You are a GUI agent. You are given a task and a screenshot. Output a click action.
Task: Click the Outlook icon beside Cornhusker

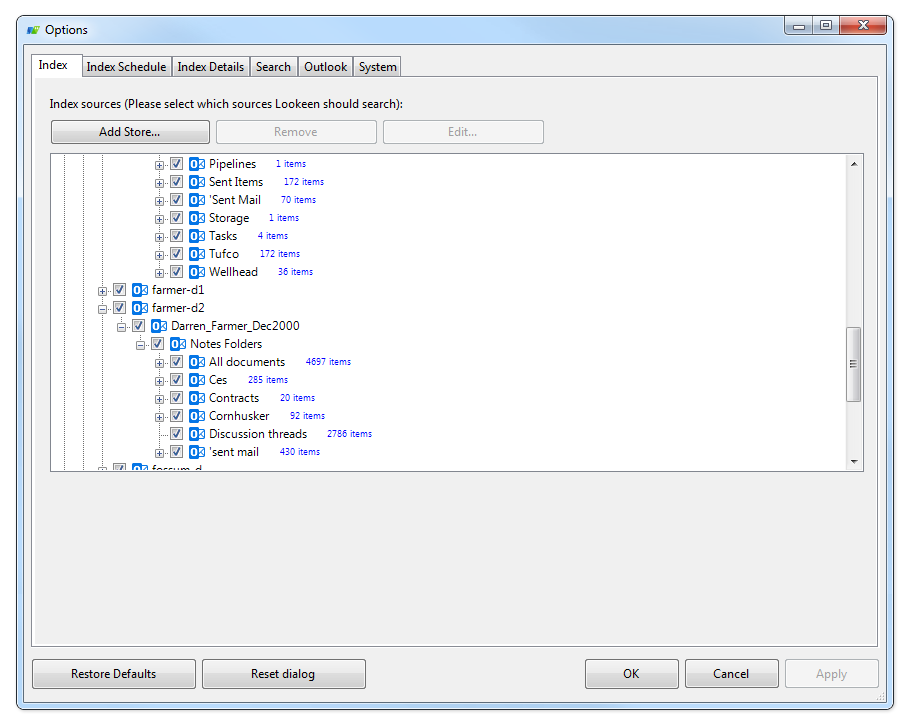tap(197, 416)
